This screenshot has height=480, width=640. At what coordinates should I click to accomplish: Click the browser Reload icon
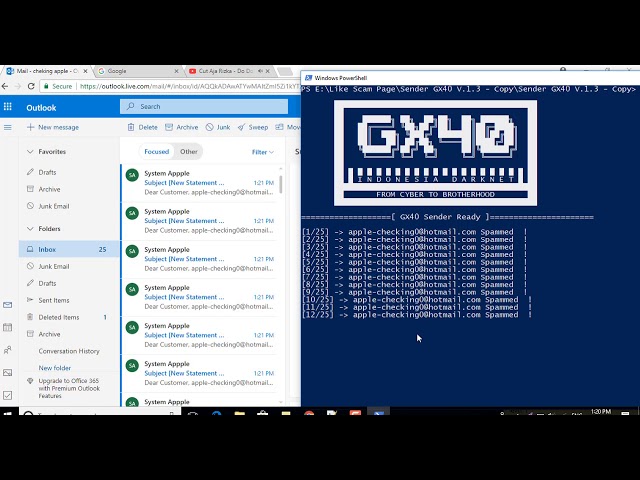point(31,86)
